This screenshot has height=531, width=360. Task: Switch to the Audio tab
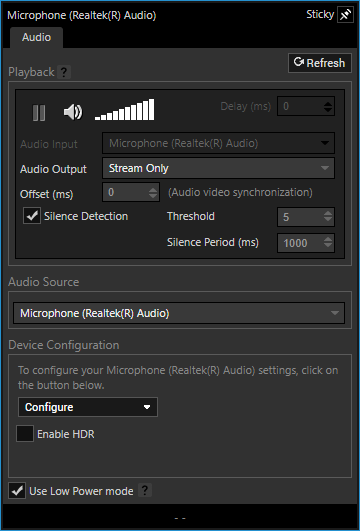pyautogui.click(x=36, y=37)
